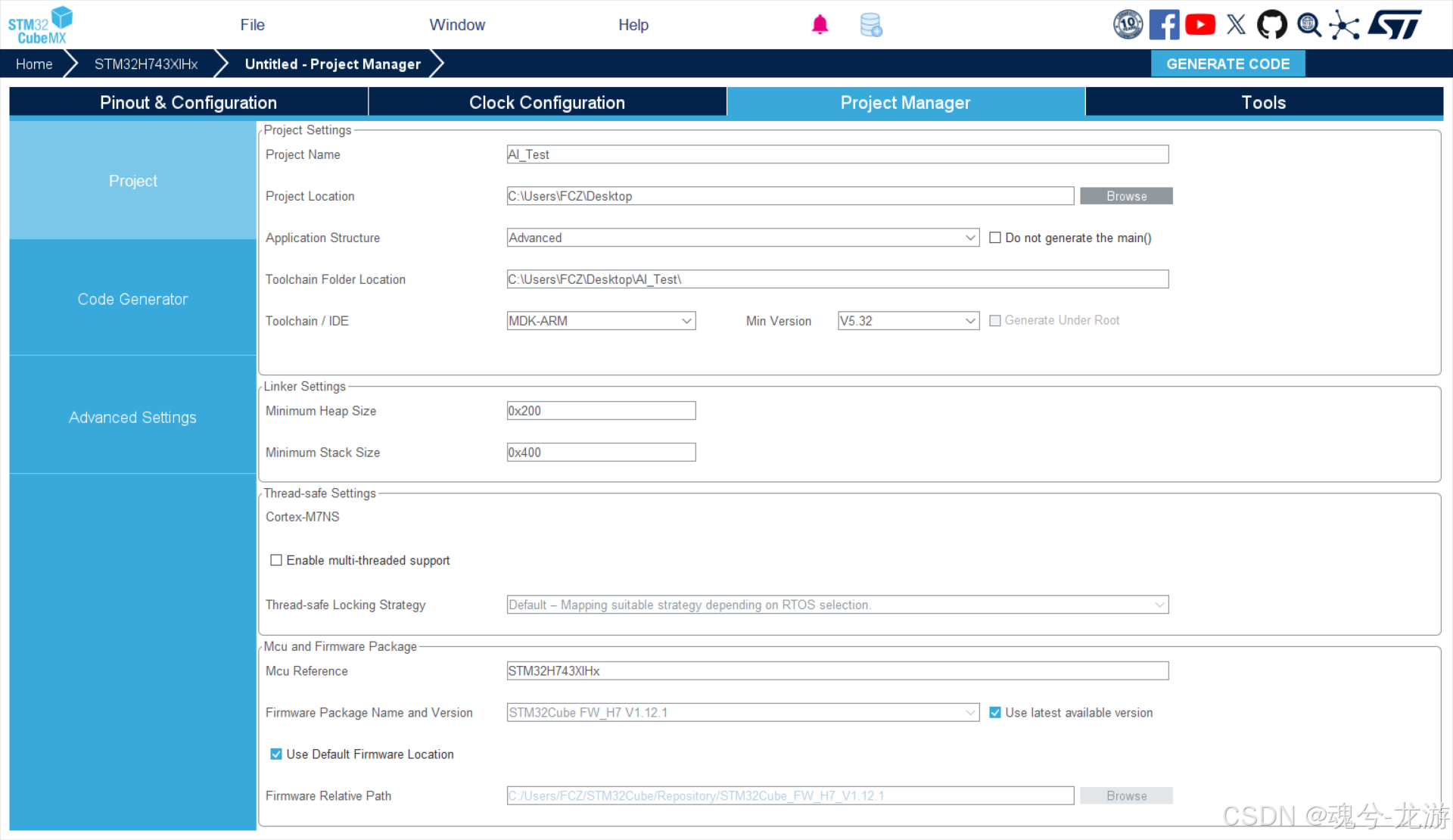
Task: Click the 10-year anniversary badge icon
Action: tap(1127, 24)
